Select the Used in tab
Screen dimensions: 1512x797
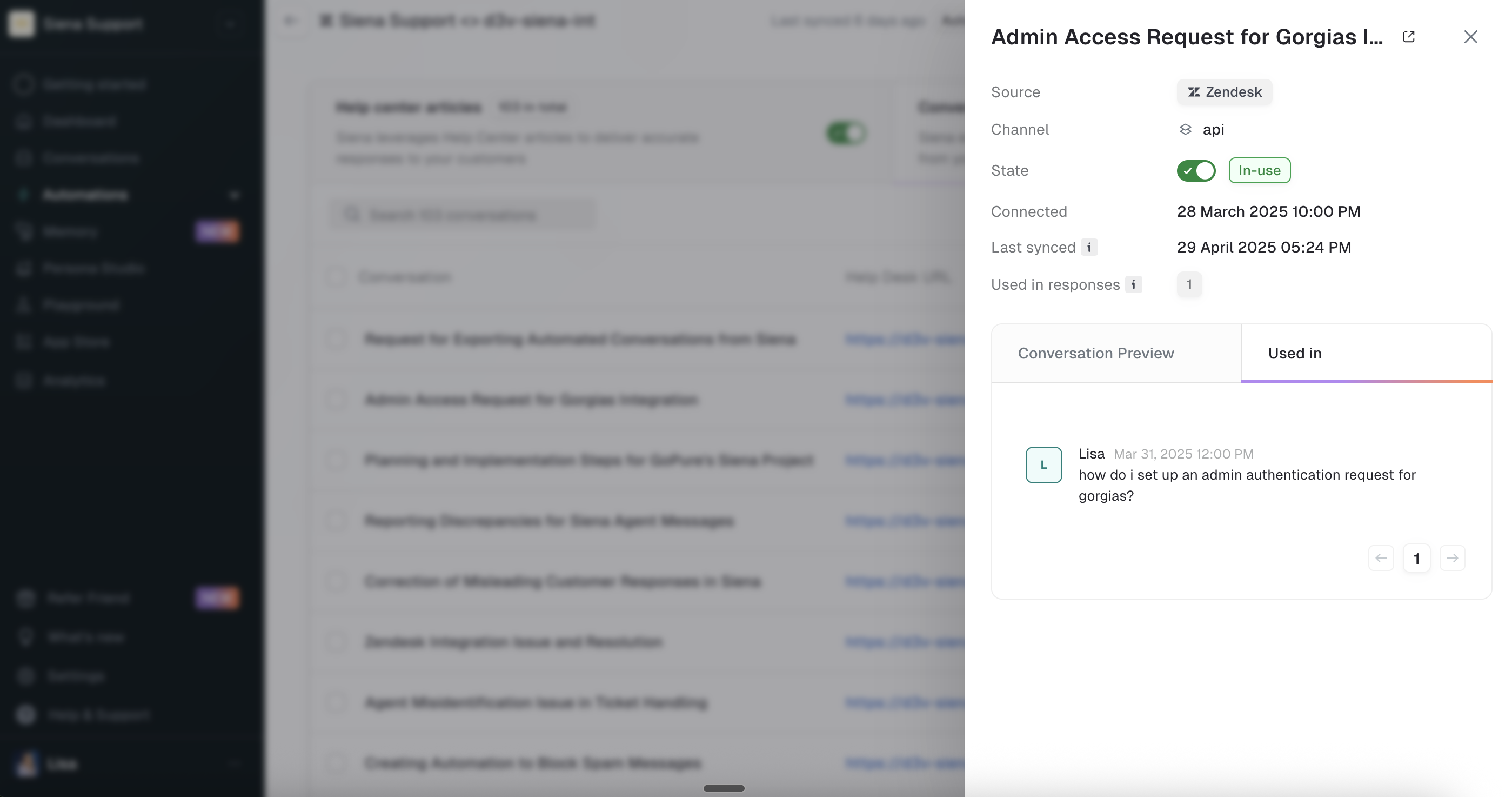tap(1367, 353)
